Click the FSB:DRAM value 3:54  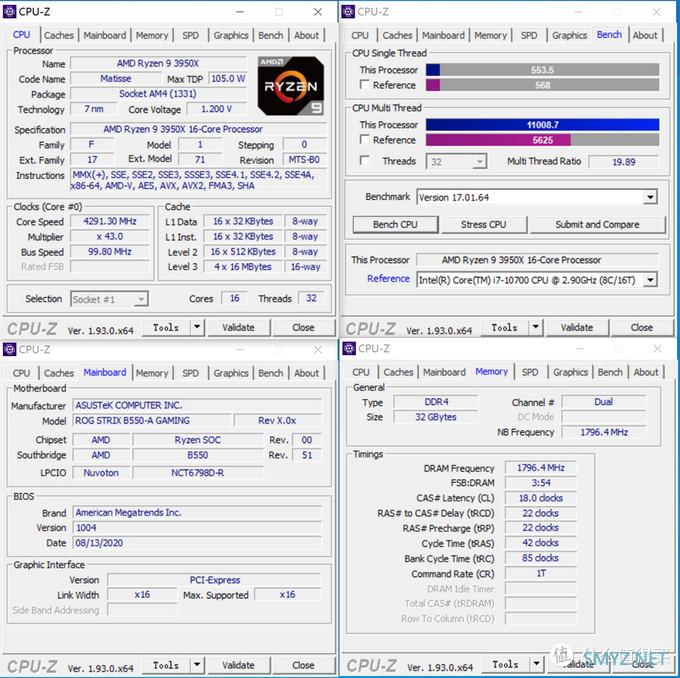click(541, 483)
